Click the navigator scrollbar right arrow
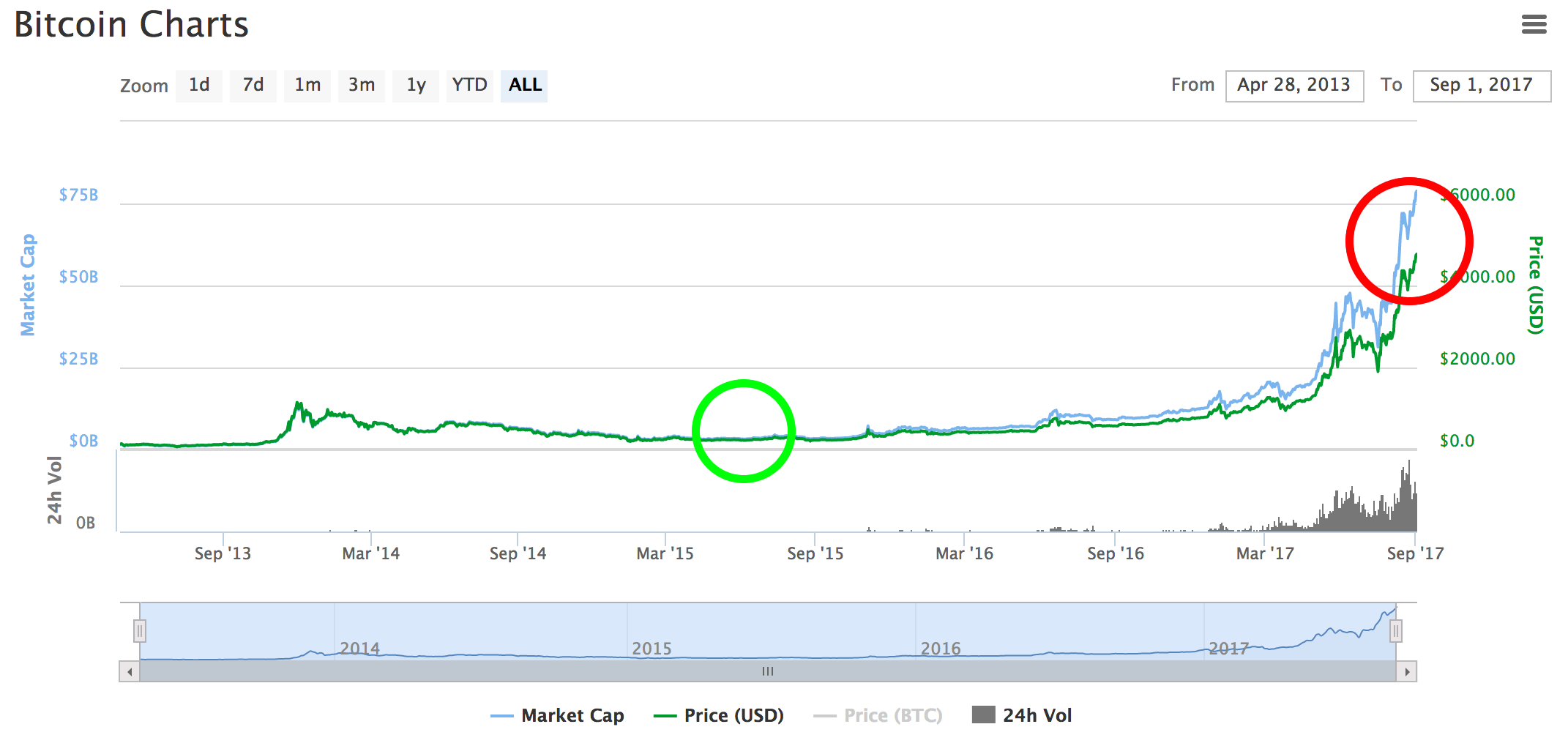The width and height of the screenshot is (1568, 735). tap(1407, 671)
